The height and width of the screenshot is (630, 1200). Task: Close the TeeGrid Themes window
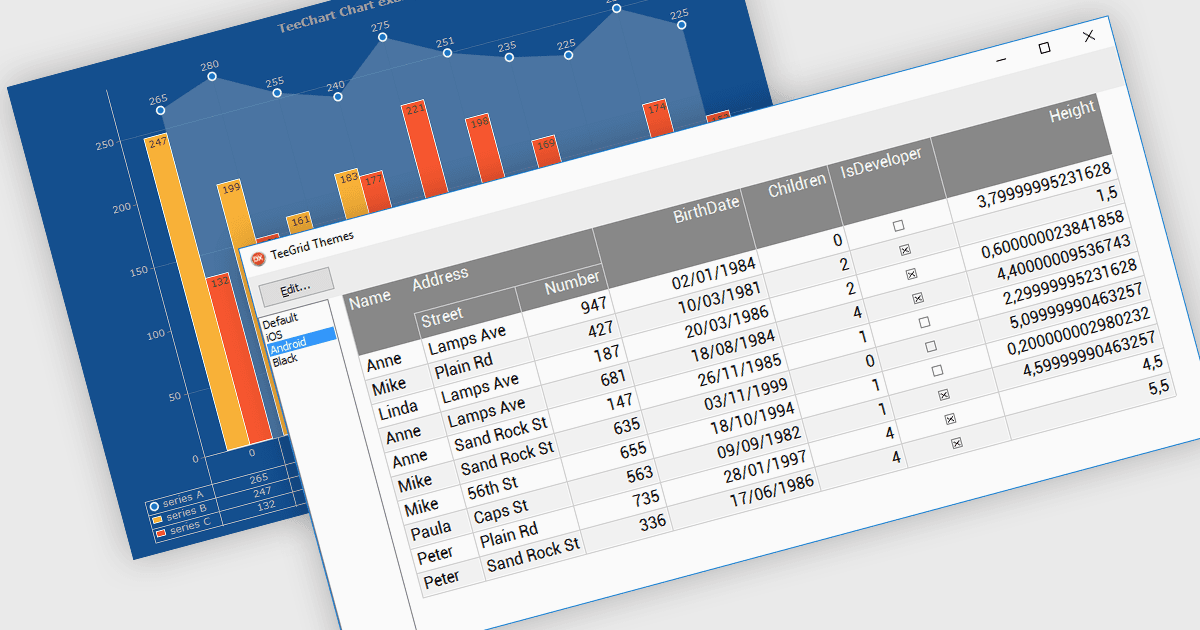pyautogui.click(x=1090, y=36)
